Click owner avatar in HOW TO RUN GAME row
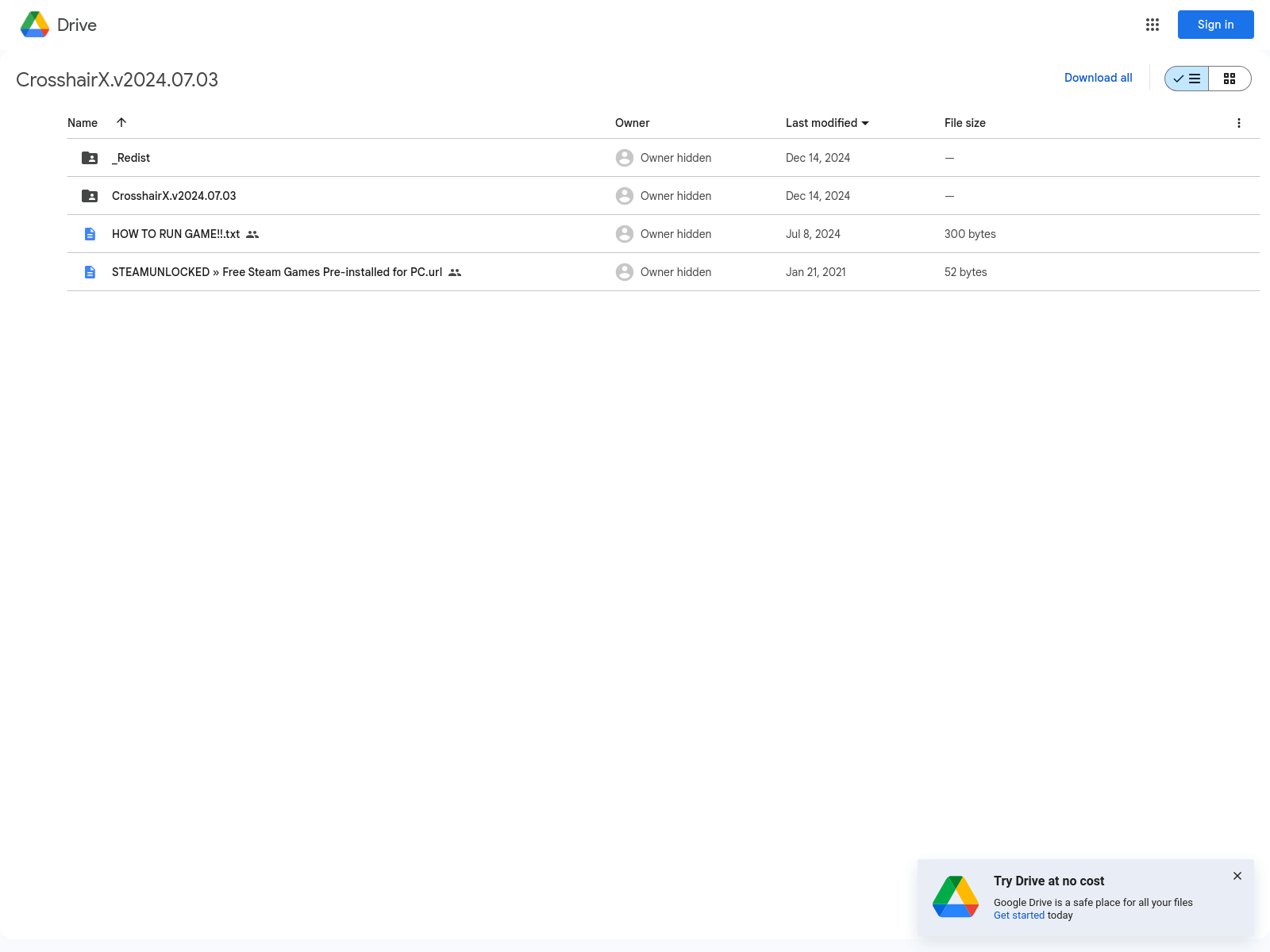1270x952 pixels. pyautogui.click(x=625, y=234)
